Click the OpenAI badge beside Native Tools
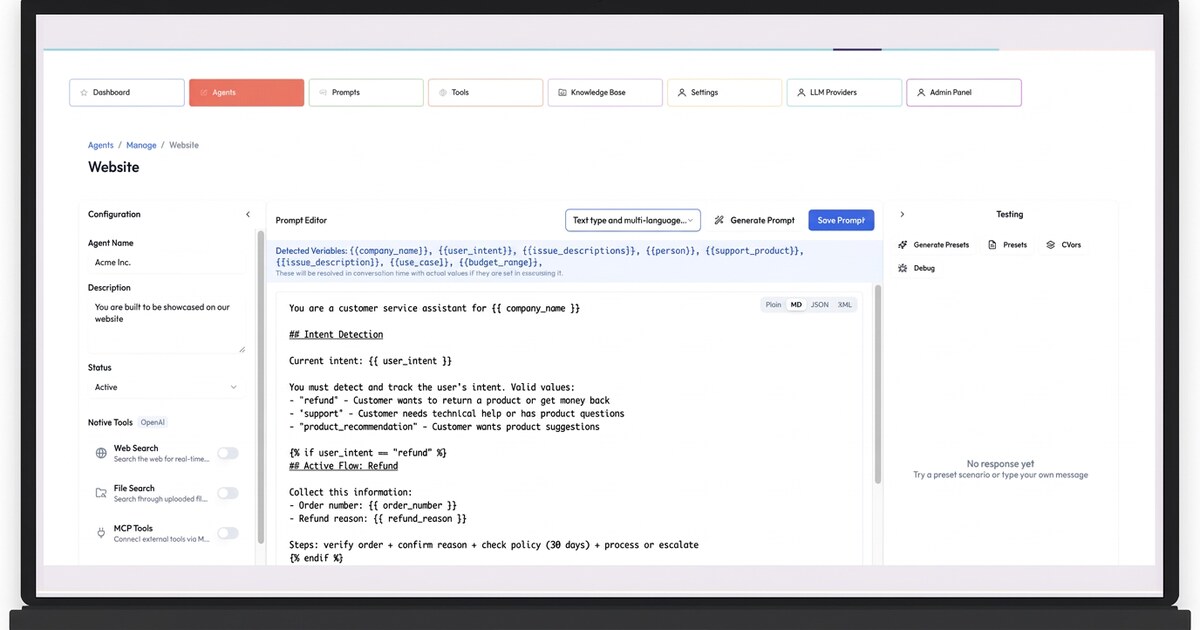1200x630 pixels. point(151,423)
